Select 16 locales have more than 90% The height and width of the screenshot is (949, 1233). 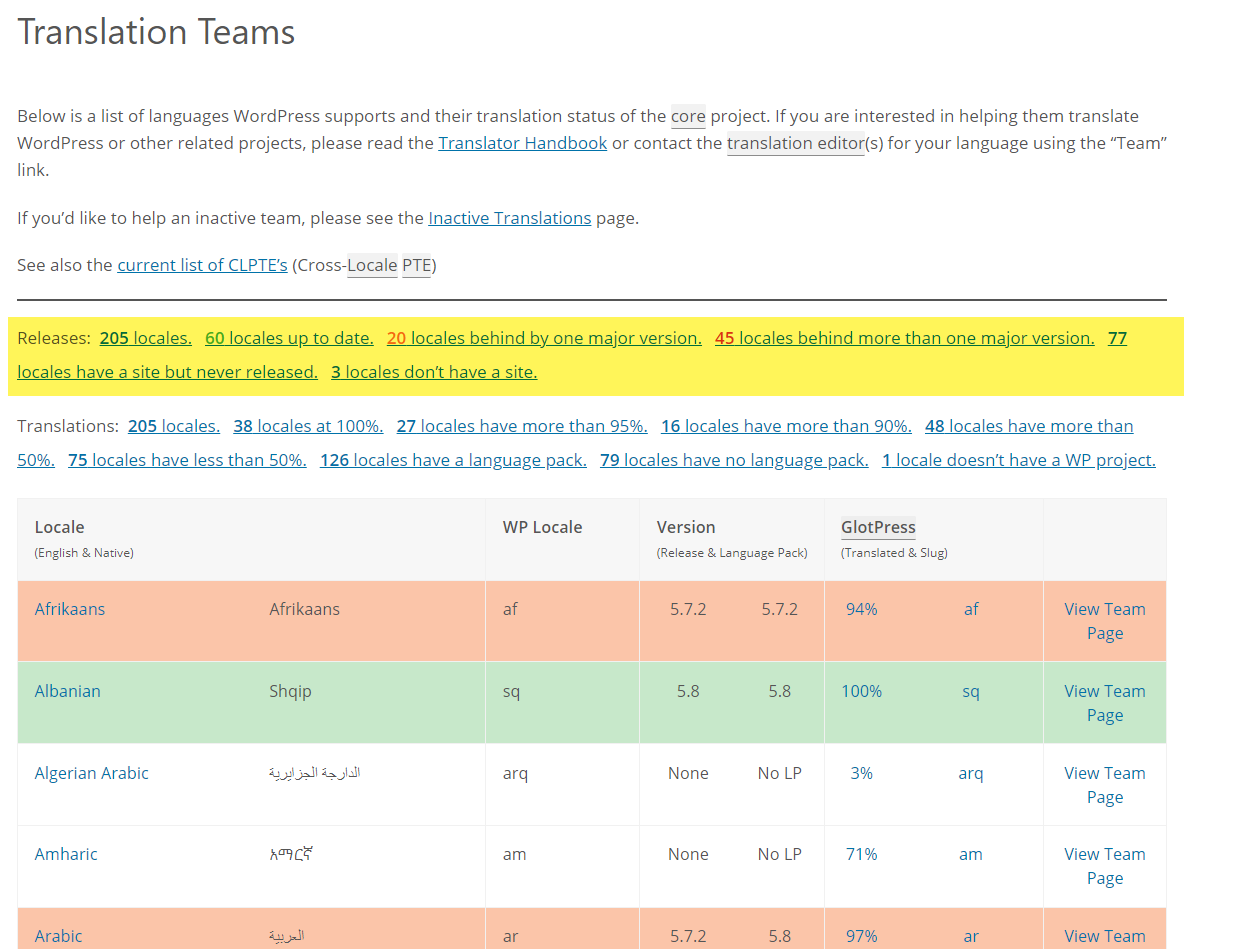pos(786,426)
